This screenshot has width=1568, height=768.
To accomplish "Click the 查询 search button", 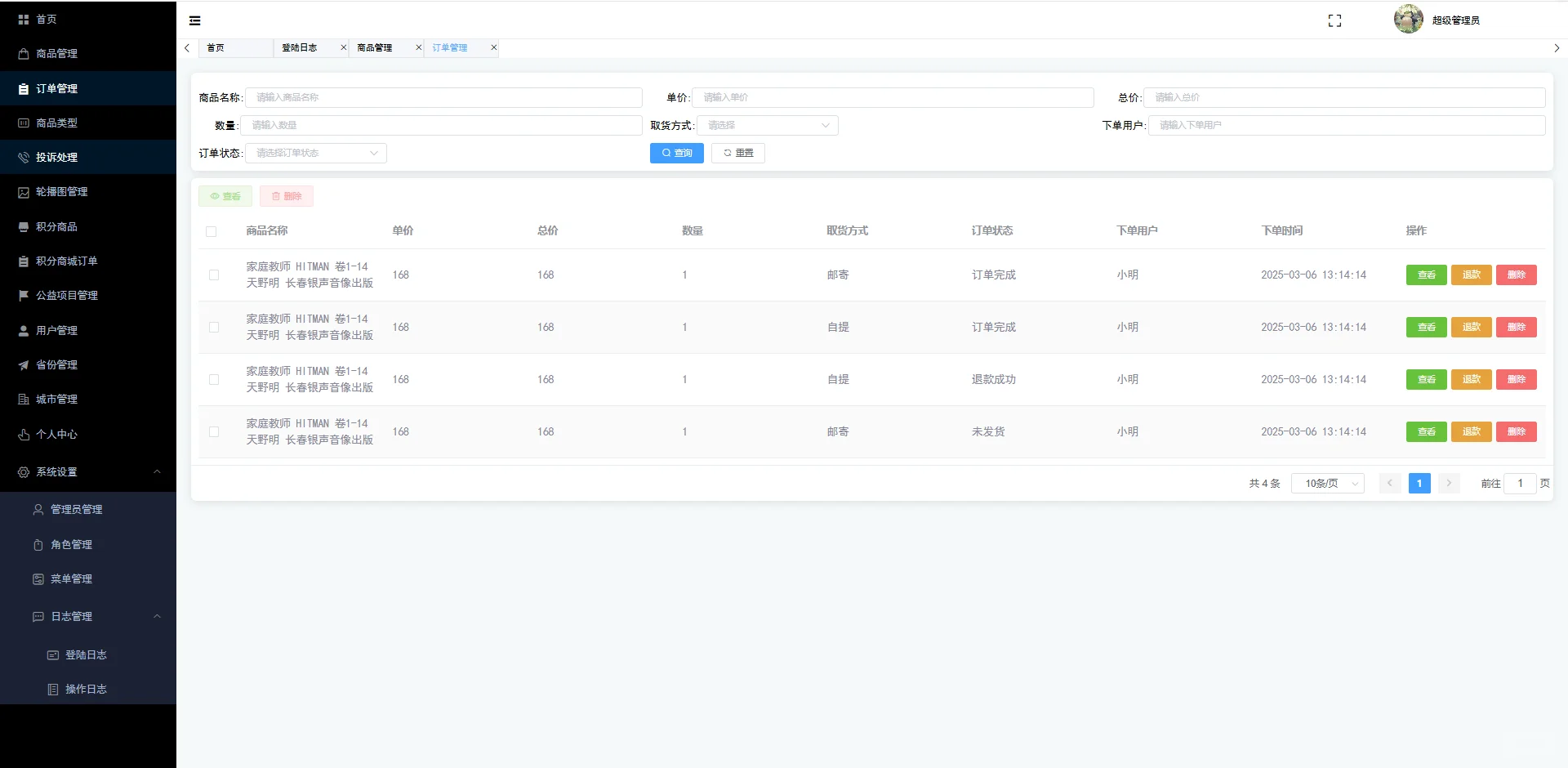I will click(676, 153).
